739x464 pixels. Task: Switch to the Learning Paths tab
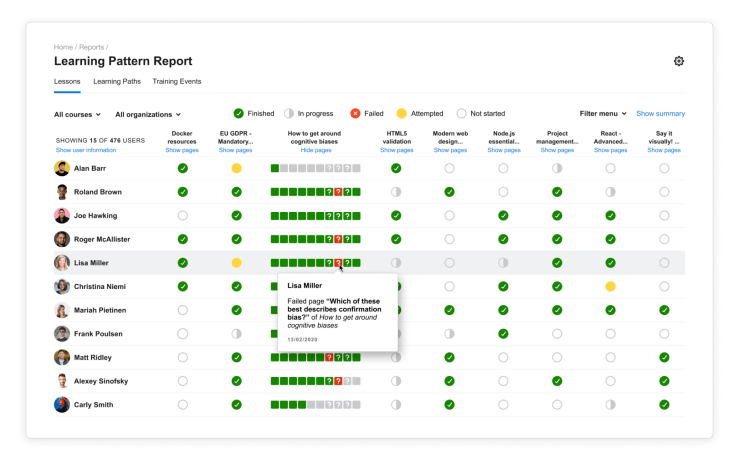click(x=117, y=81)
